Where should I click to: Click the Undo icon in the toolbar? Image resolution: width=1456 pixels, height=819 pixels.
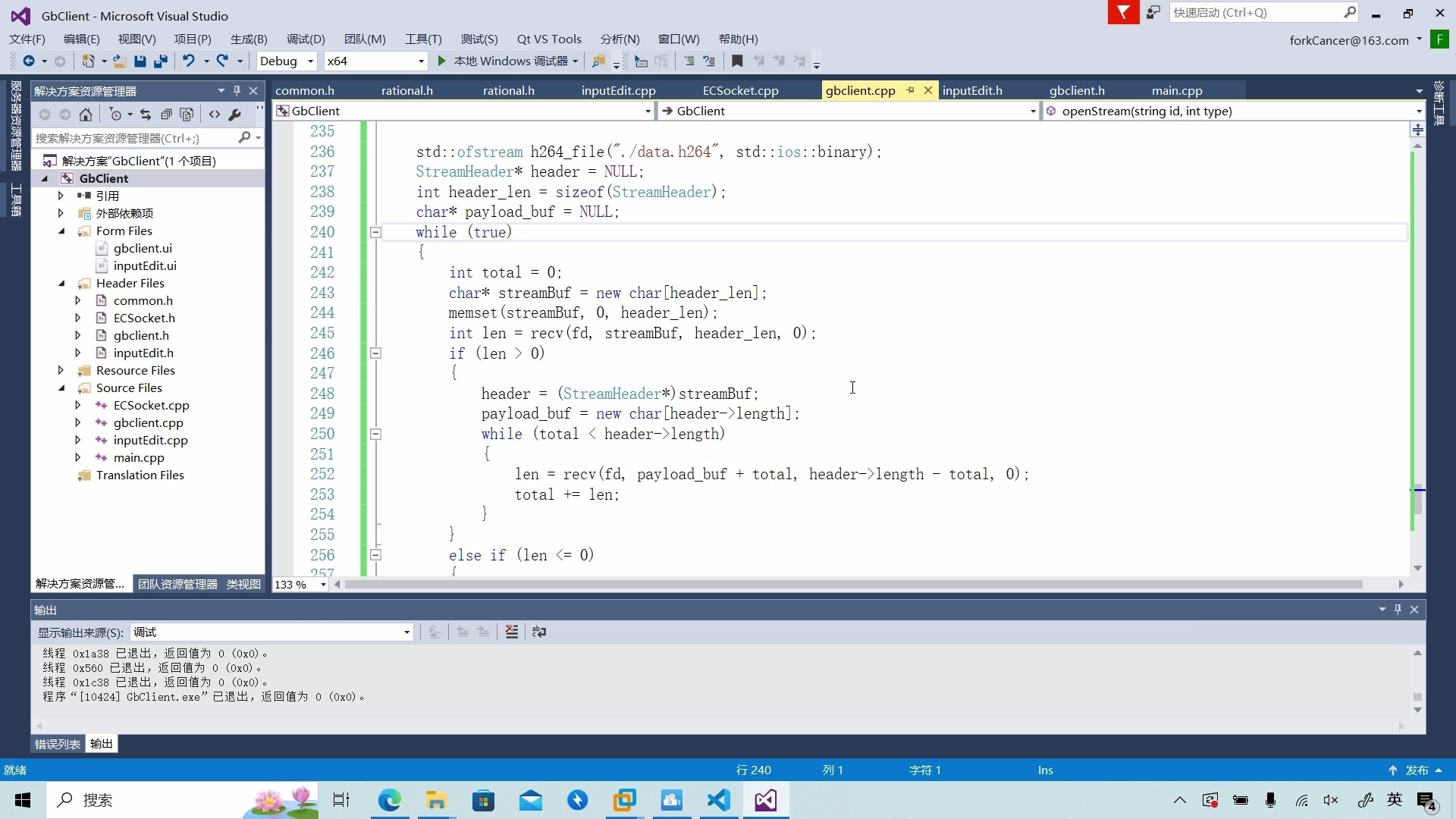click(188, 61)
